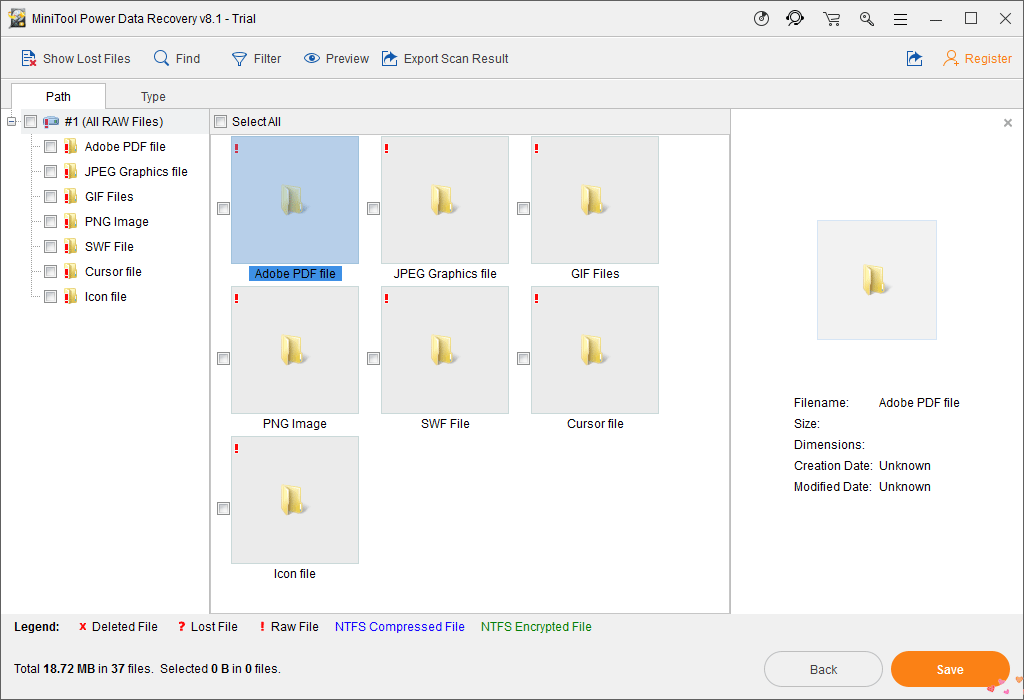Click the bootable media disc icon
The width and height of the screenshot is (1024, 700).
coord(761,18)
